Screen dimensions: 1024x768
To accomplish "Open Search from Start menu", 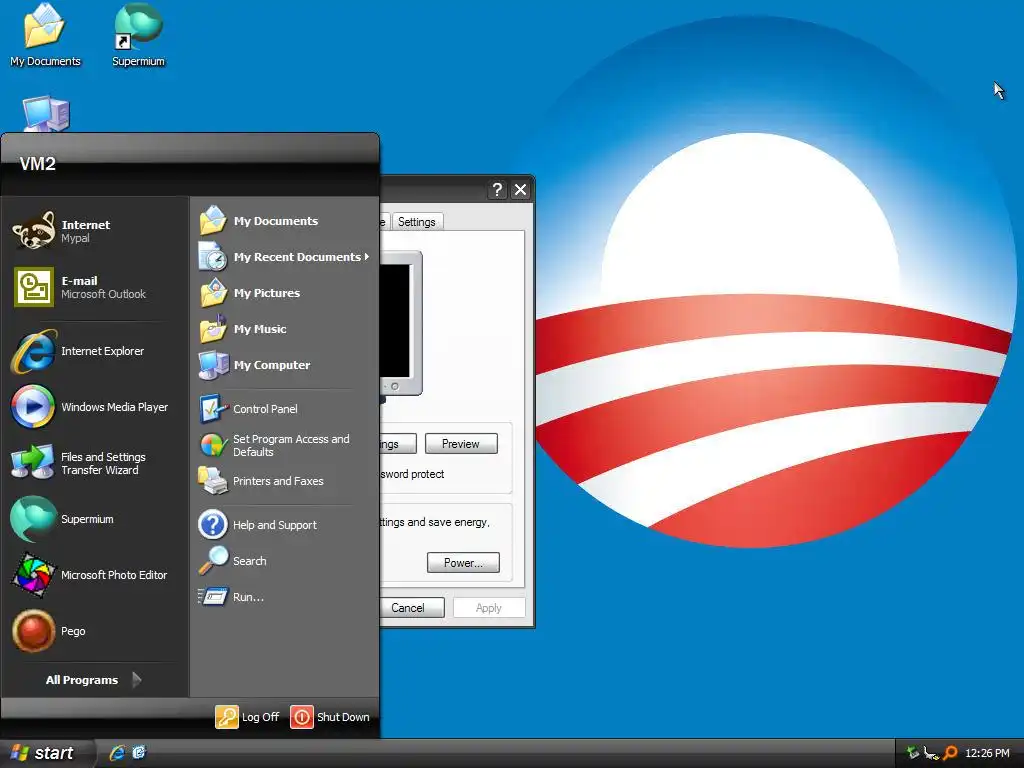I will (284, 561).
